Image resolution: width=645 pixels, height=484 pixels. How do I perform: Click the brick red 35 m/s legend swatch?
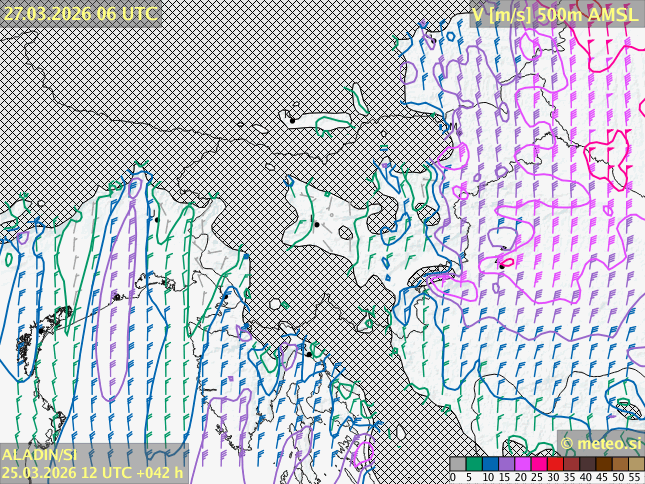point(571,464)
